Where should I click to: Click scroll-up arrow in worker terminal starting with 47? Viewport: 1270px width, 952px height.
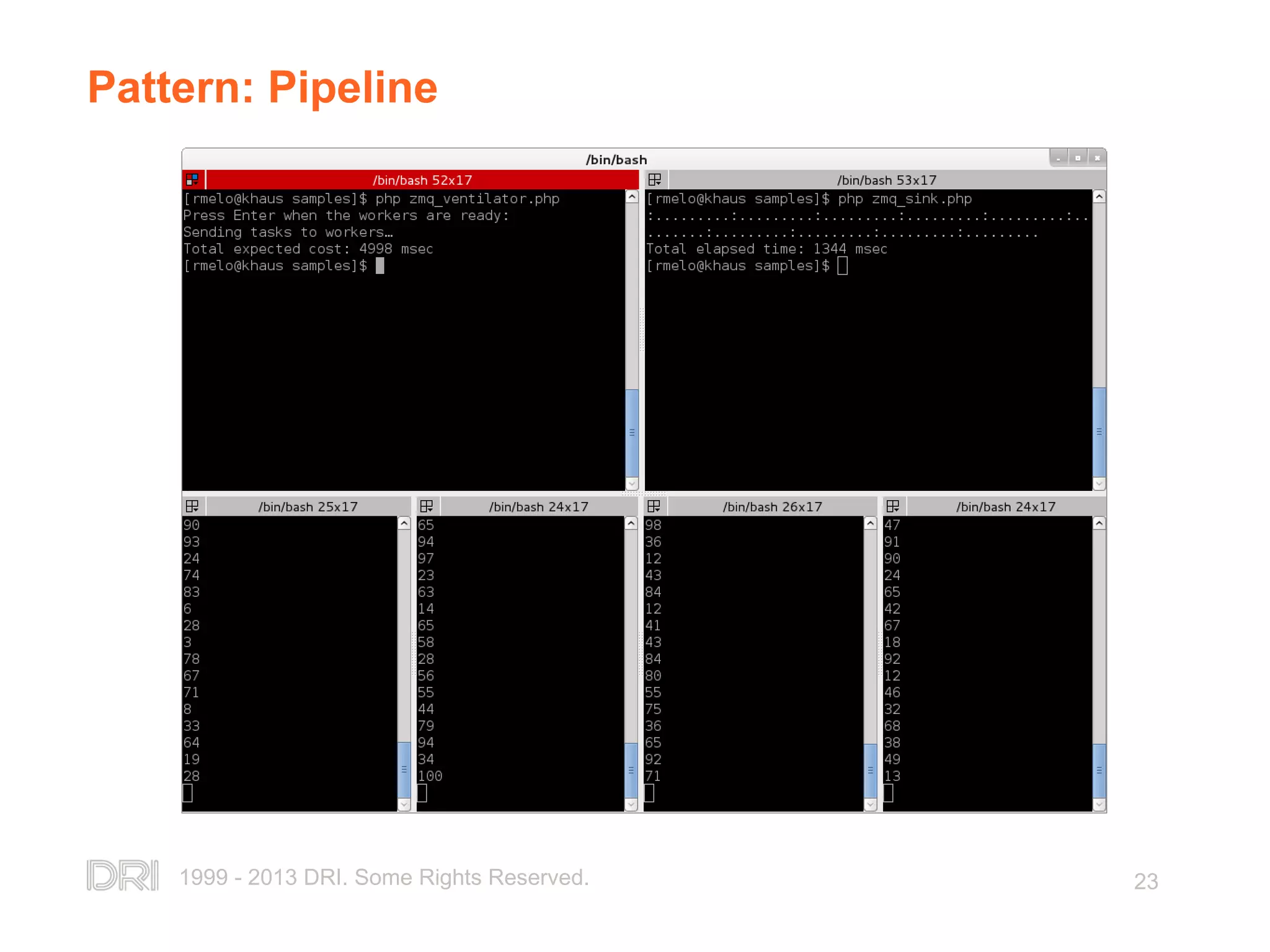pos(1099,524)
